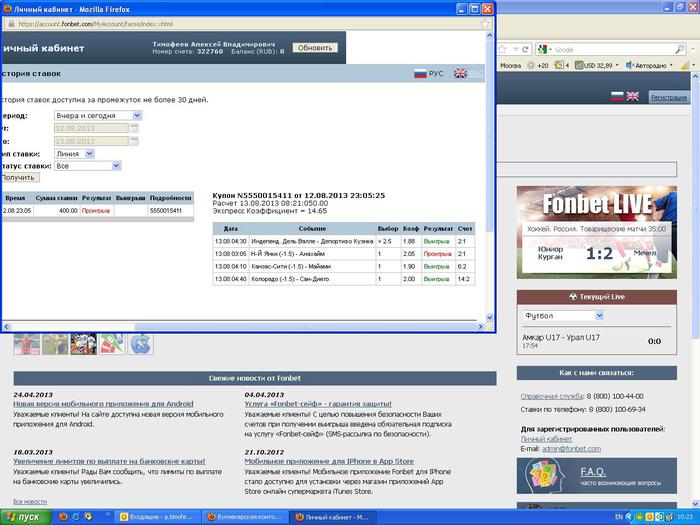Click the Канзас-Сити (-1.5) - Майами row
700x525 pixels.
(344, 266)
